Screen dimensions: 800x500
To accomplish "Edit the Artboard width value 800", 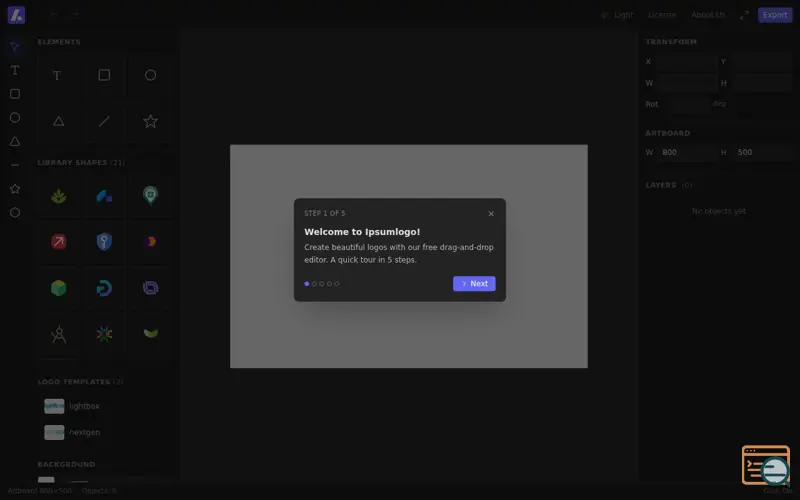I will [686, 152].
